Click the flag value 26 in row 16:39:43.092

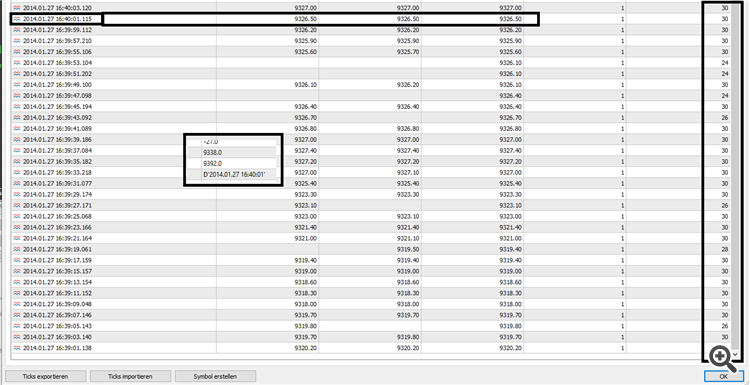tap(725, 118)
